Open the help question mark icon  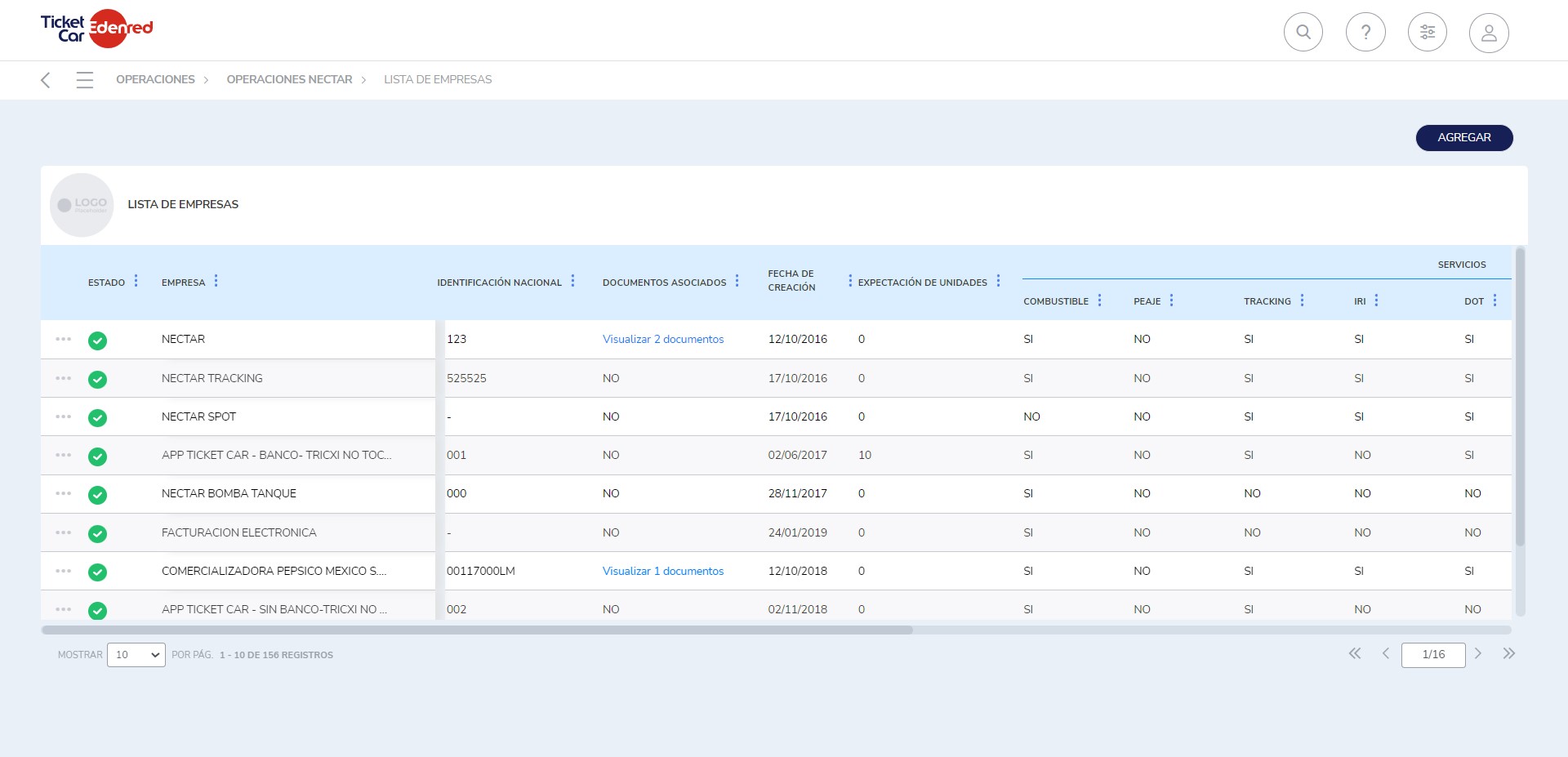(1365, 33)
